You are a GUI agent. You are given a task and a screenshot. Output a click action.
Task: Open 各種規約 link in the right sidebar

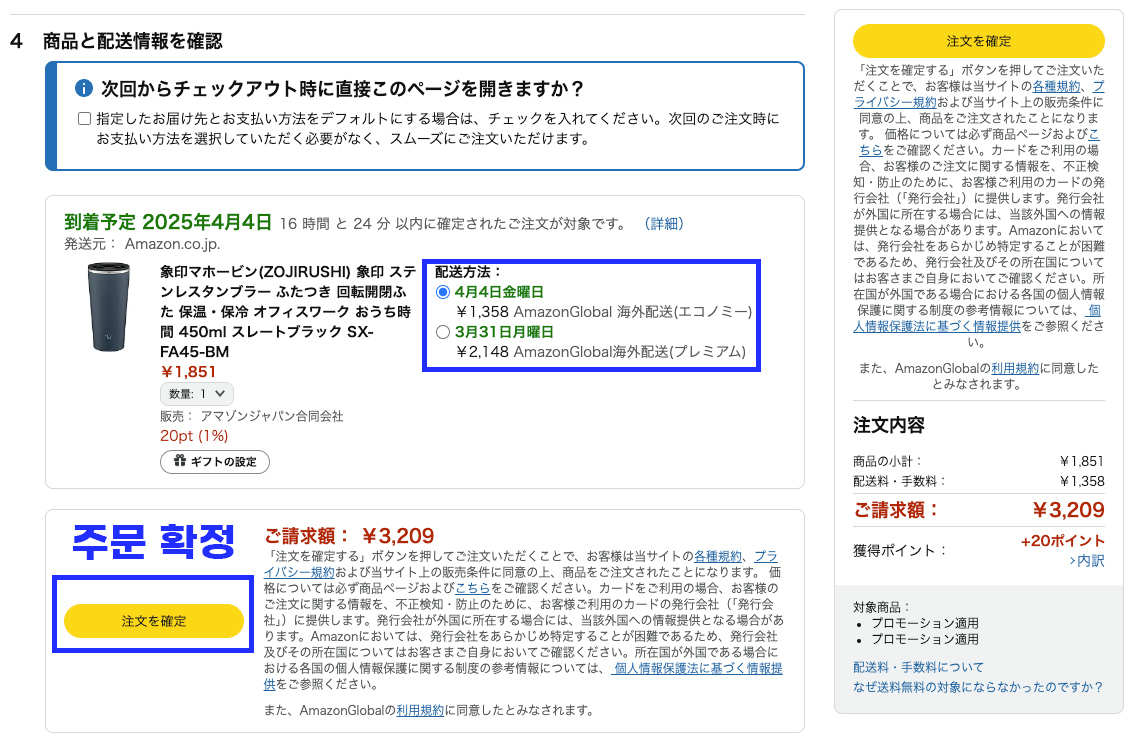click(1056, 86)
